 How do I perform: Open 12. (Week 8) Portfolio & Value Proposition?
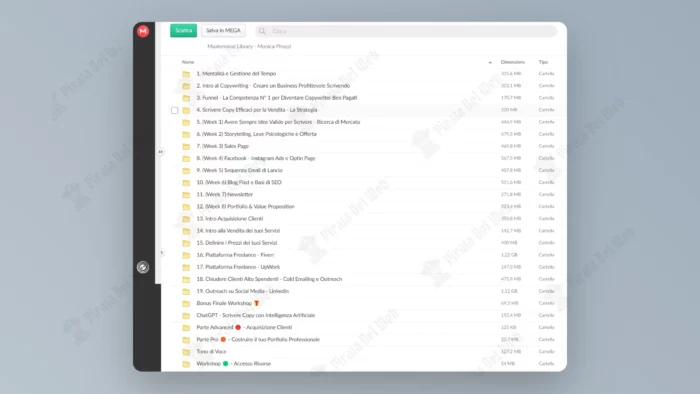(x=246, y=206)
